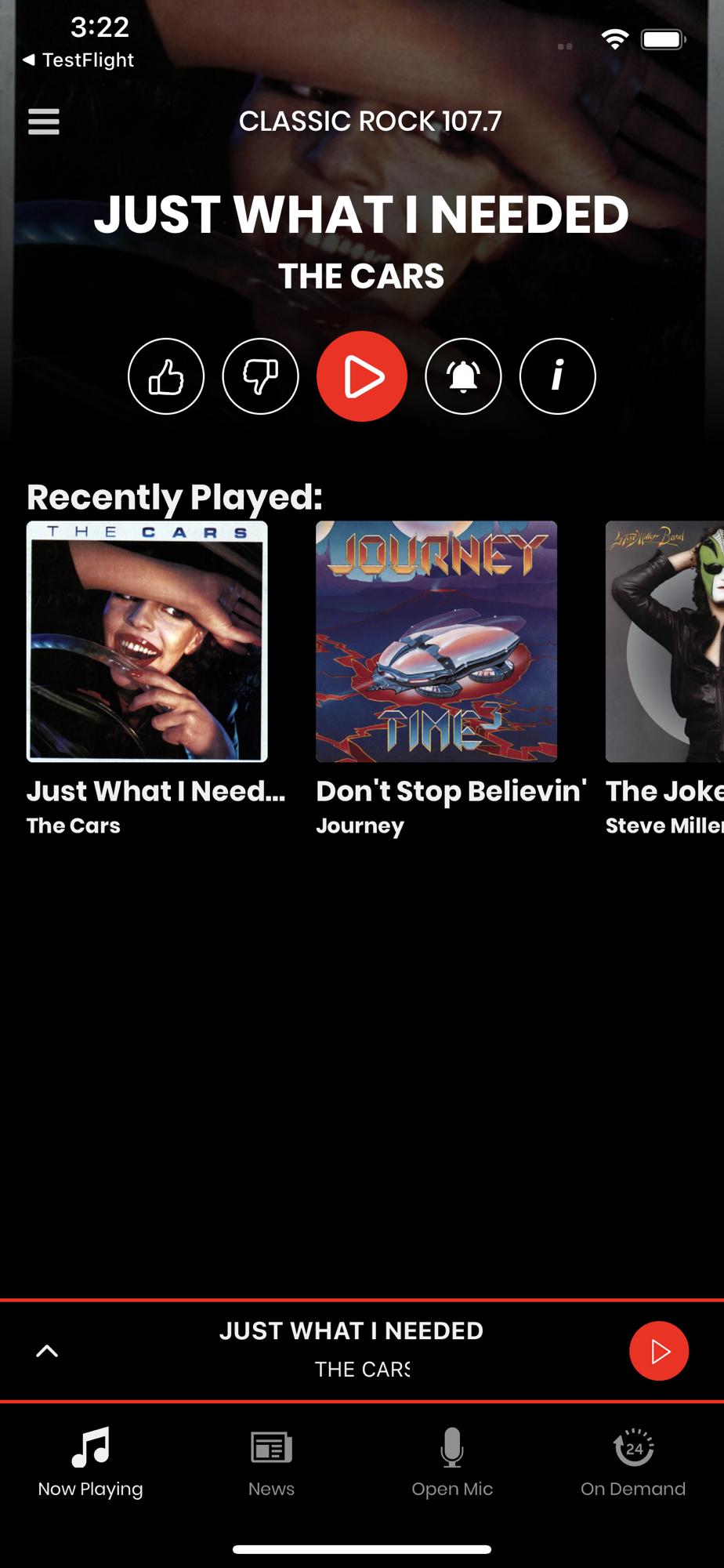The image size is (724, 1568).
Task: Open song info with the i icon
Action: pyautogui.click(x=558, y=376)
